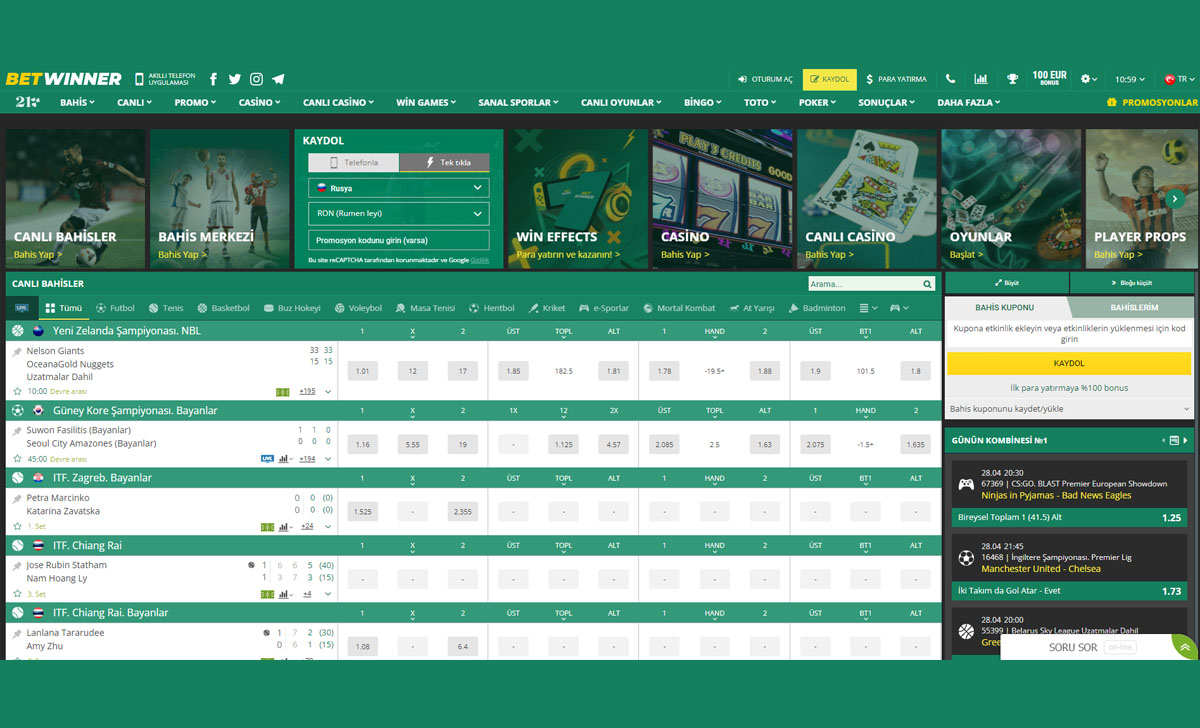Click the trophy icon in header
The height and width of the screenshot is (728, 1200).
[1012, 79]
